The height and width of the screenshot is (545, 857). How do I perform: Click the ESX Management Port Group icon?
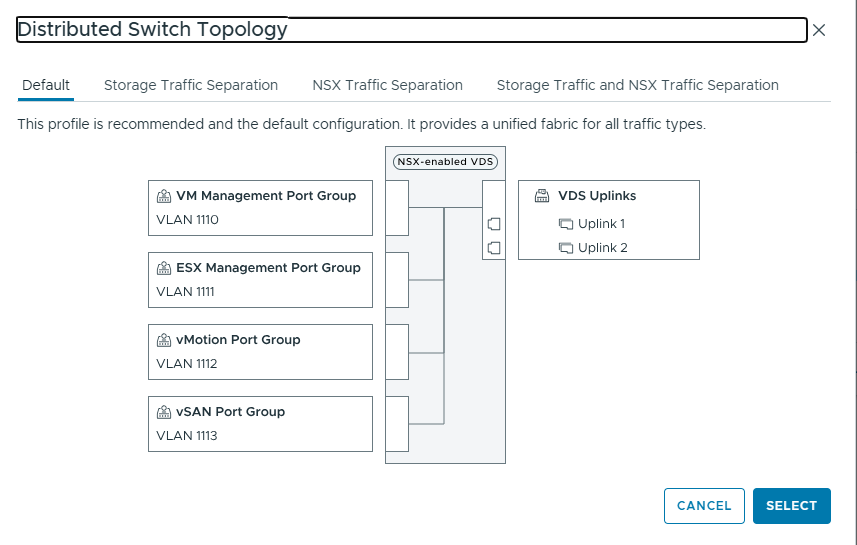point(164,268)
